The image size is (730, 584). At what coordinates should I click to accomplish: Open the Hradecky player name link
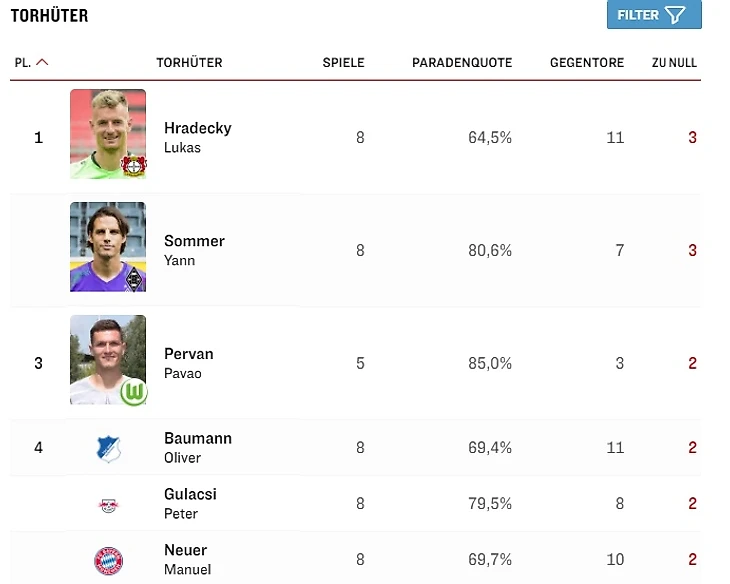[197, 128]
